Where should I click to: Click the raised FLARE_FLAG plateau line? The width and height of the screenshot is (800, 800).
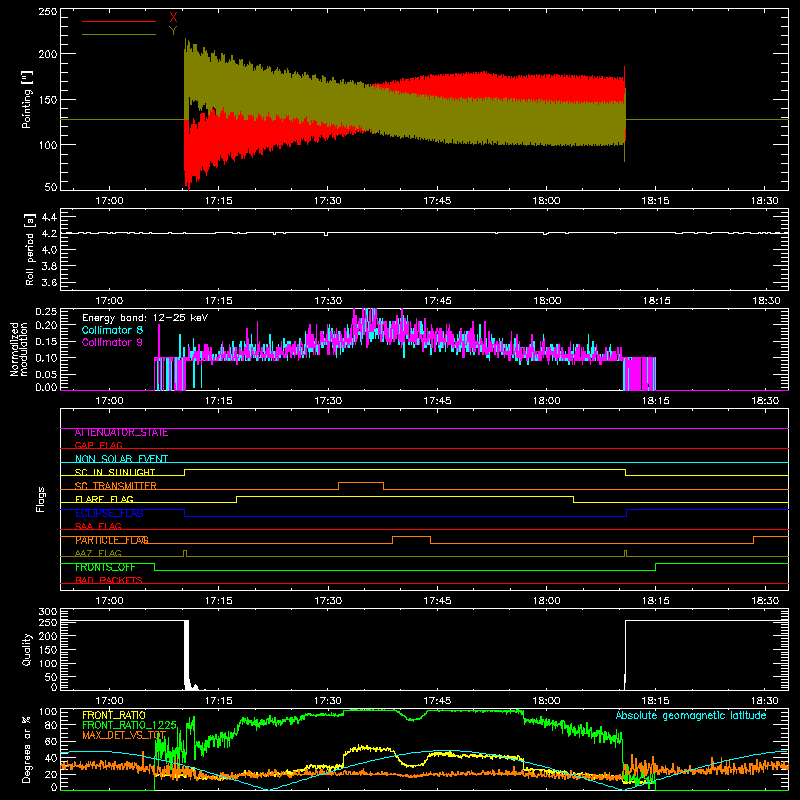[405, 496]
